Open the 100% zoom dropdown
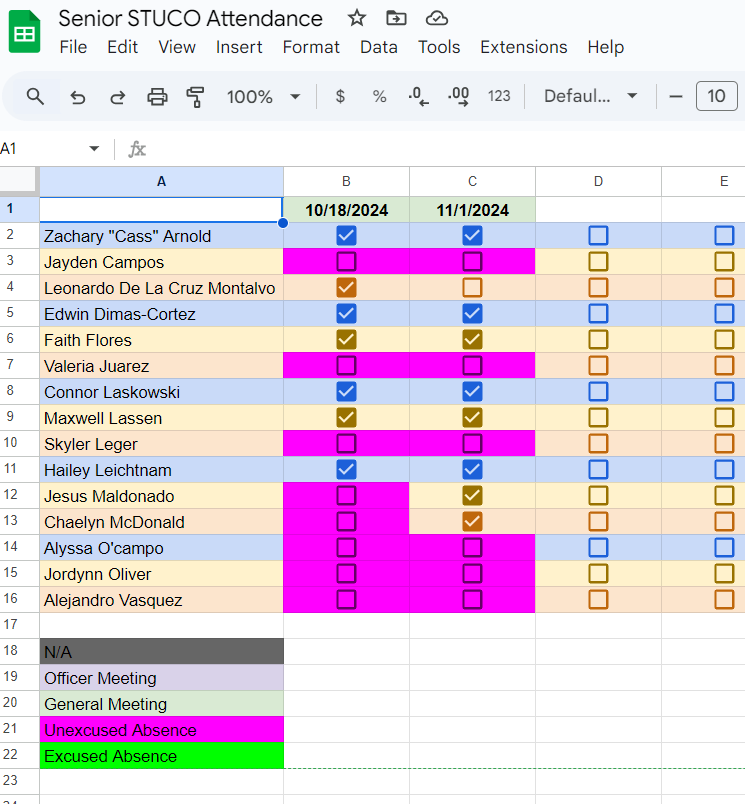Screen dimensions: 745x804 tap(264, 96)
